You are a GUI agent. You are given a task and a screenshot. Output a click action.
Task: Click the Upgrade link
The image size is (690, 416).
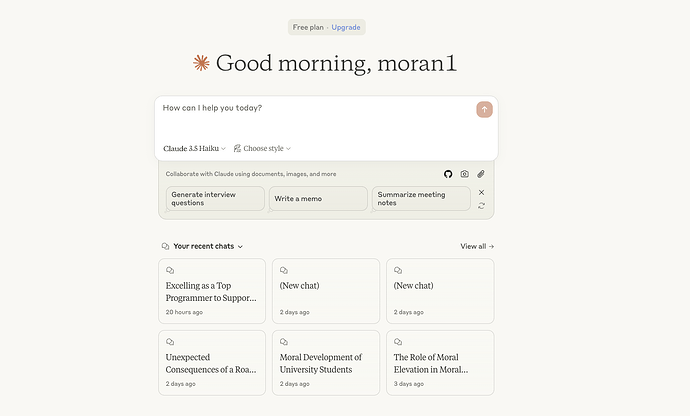click(x=346, y=27)
